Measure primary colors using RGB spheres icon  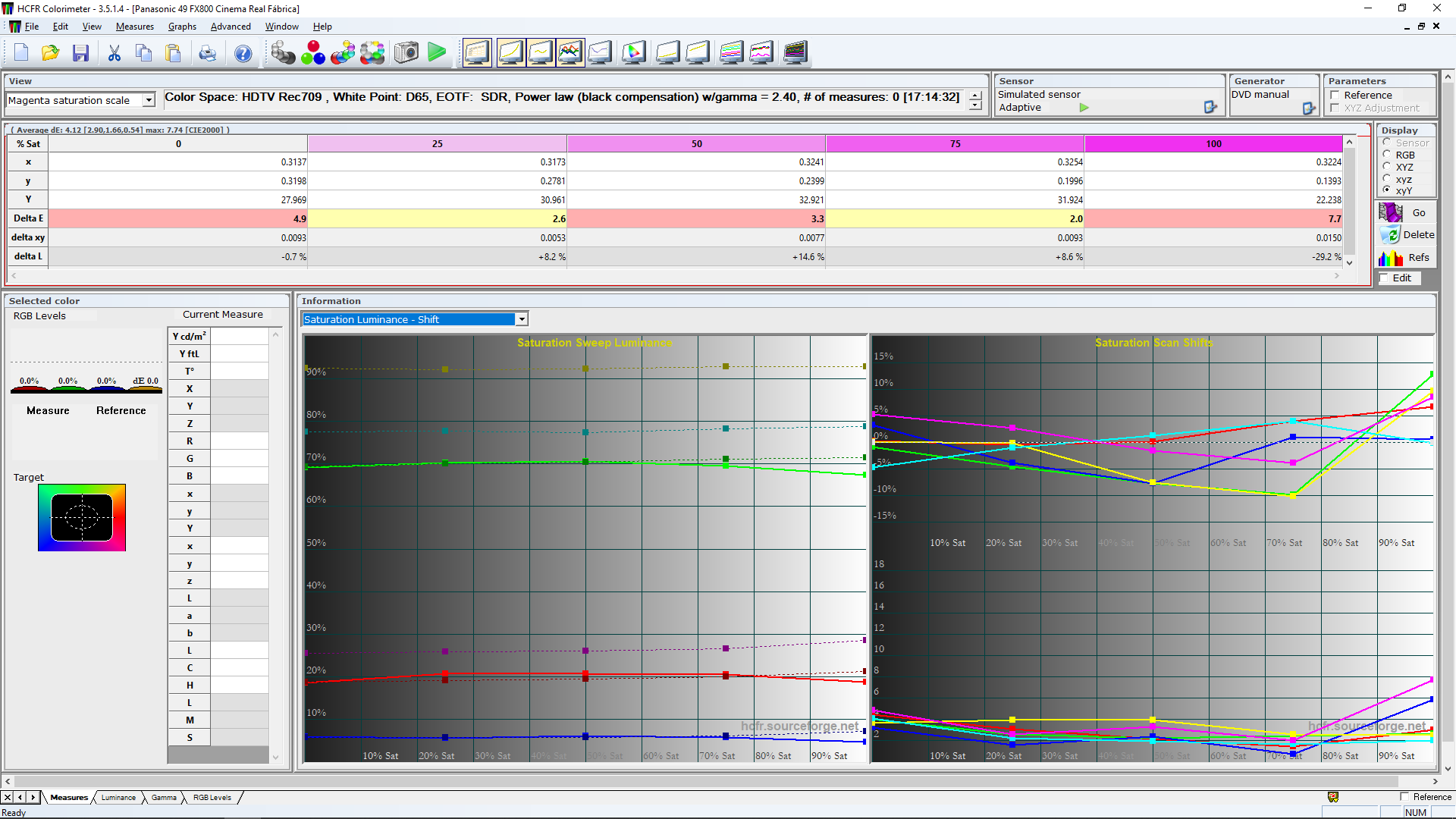313,52
